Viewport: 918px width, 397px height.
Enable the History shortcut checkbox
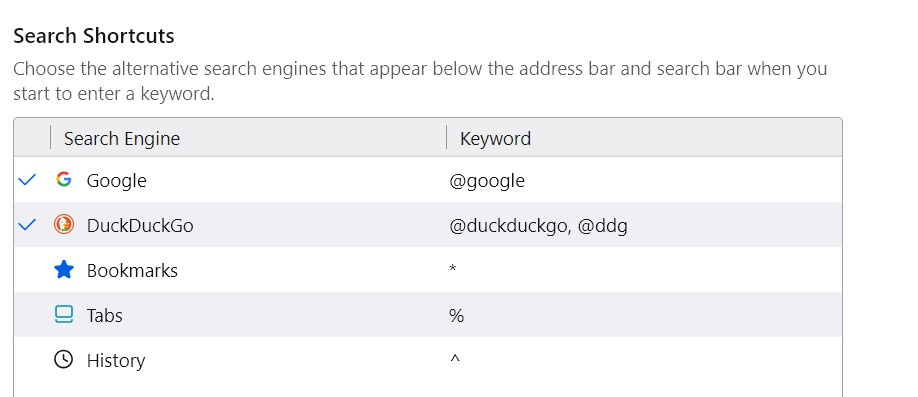(27, 359)
